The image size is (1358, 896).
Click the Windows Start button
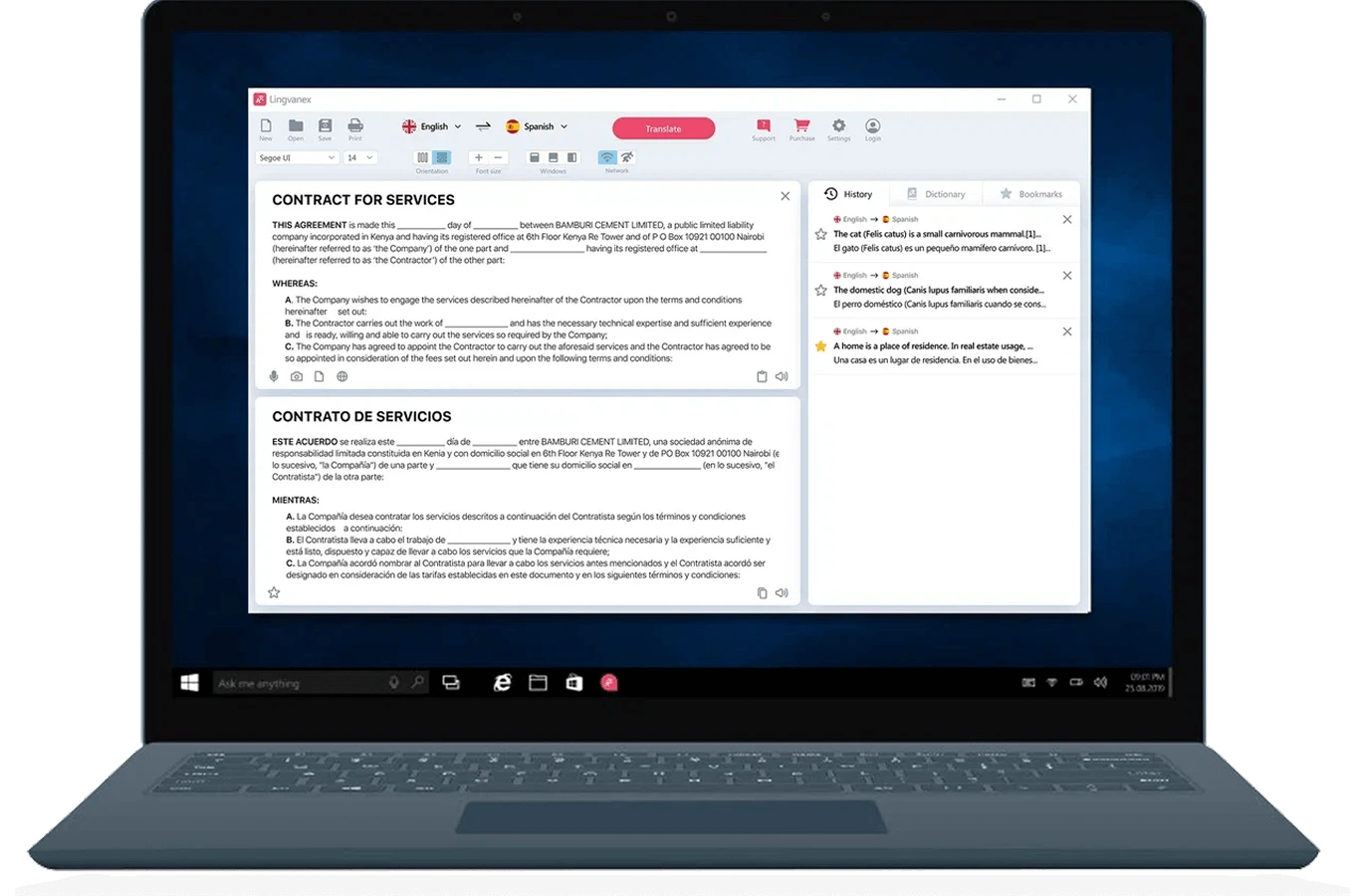[189, 683]
